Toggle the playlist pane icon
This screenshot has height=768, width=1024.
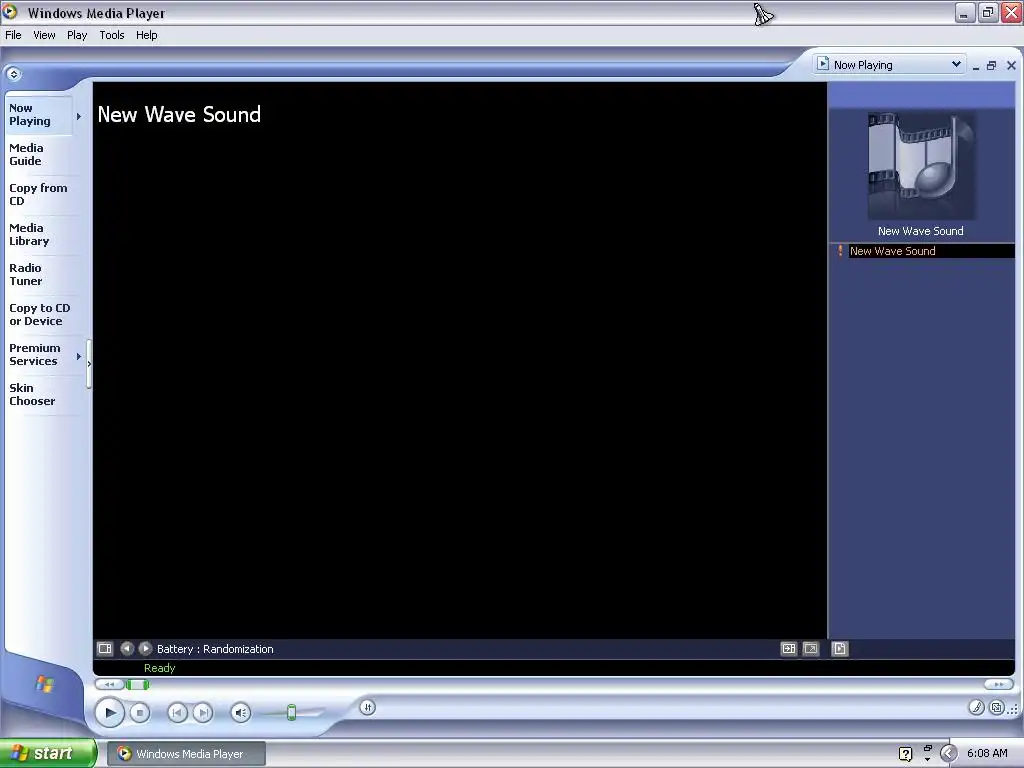[x=840, y=648]
